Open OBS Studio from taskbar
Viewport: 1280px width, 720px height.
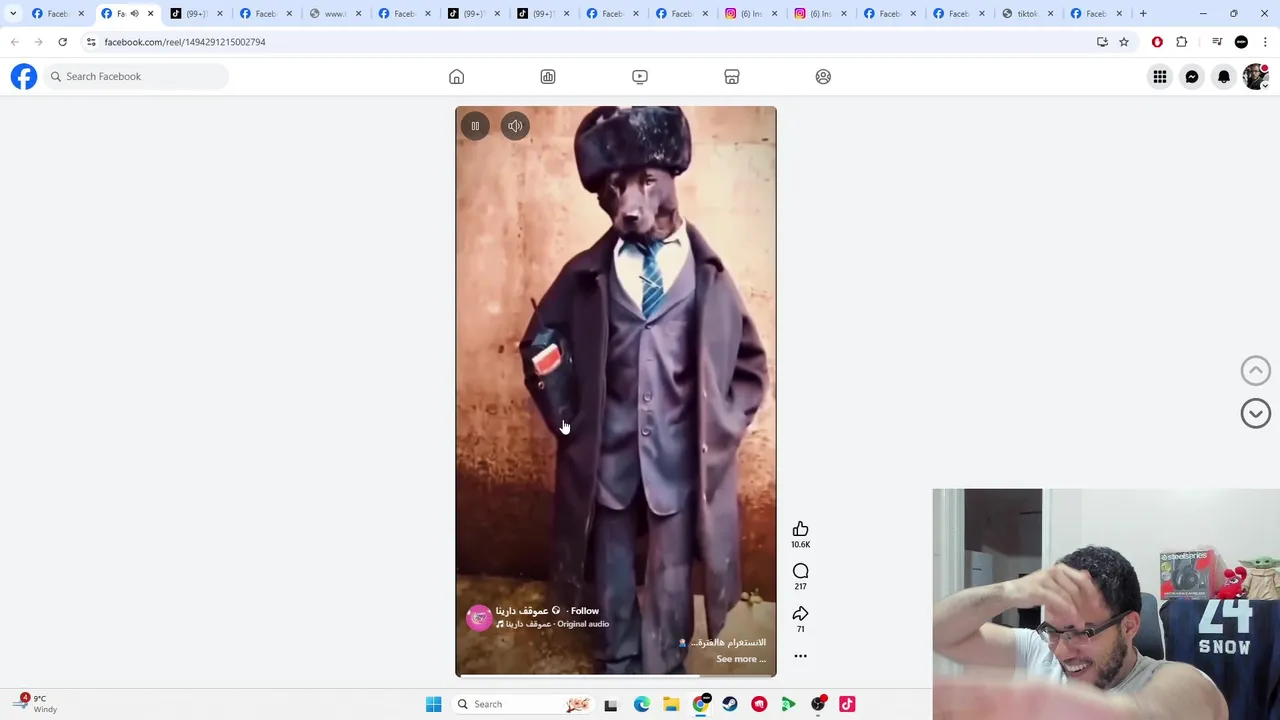point(818,704)
